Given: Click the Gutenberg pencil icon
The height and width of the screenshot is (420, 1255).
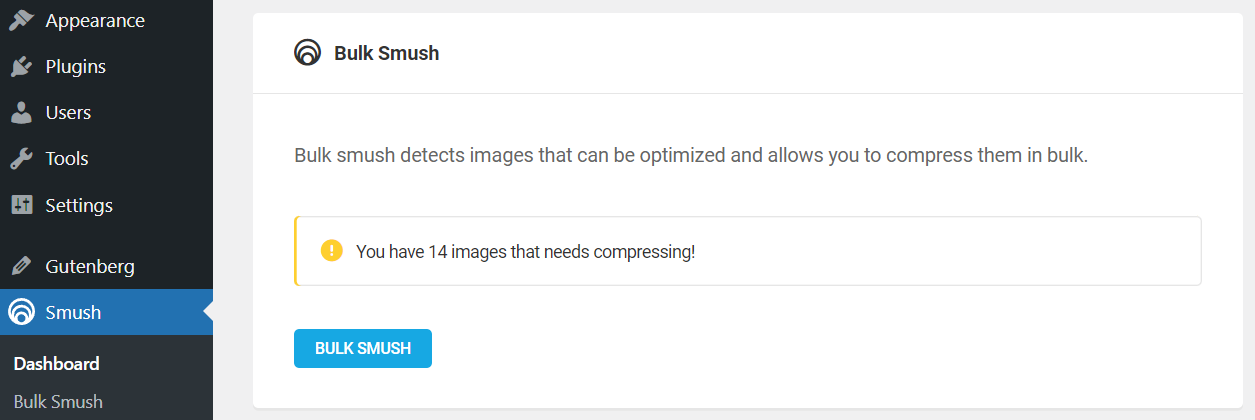Looking at the screenshot, I should point(21,267).
